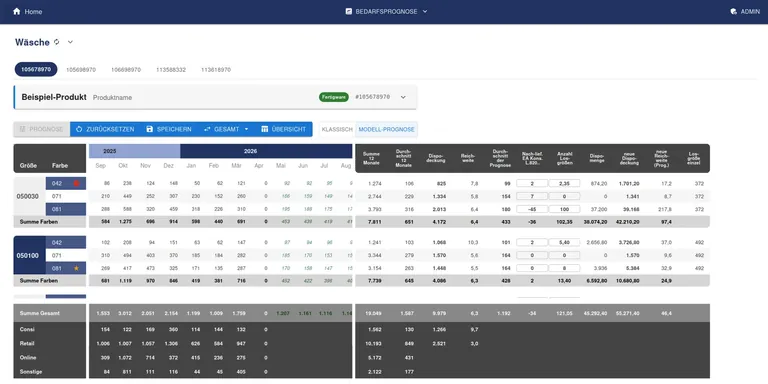Click the Dez month column header
This screenshot has height=384, width=768.
tap(168, 166)
